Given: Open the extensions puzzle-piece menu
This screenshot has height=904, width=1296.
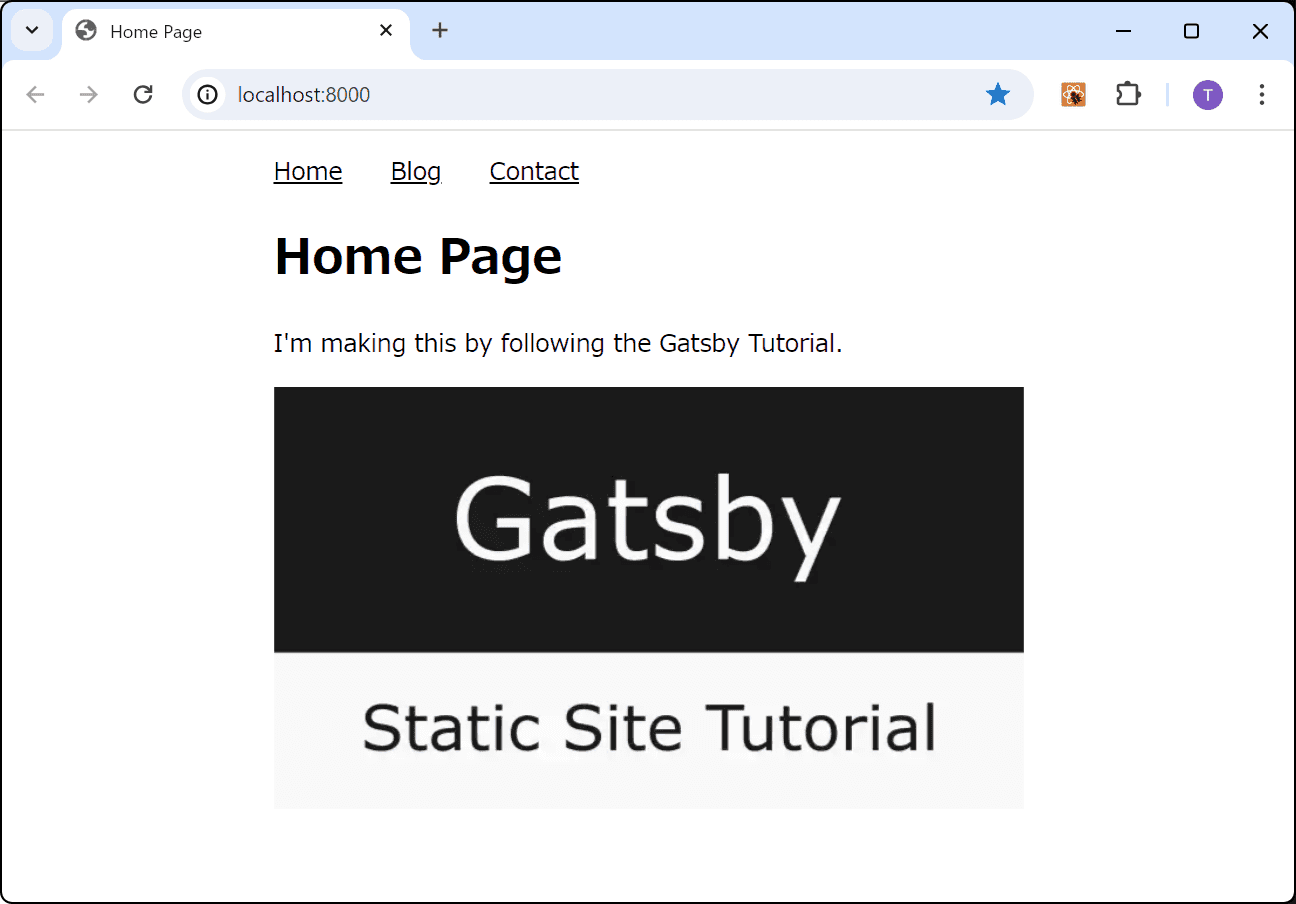Looking at the screenshot, I should (1128, 94).
